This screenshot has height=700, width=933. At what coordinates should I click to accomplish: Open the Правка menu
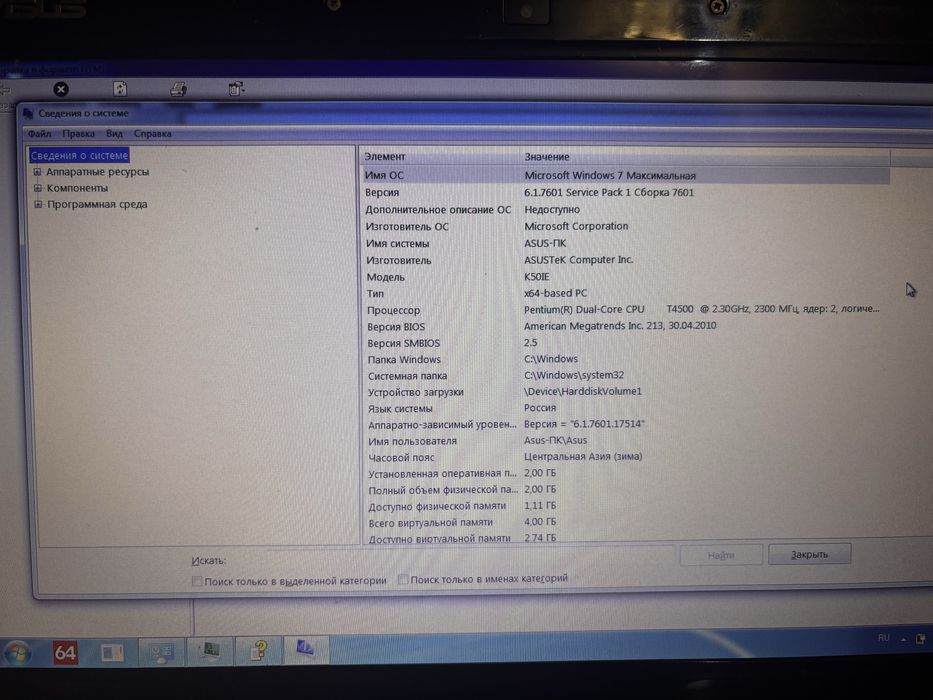point(79,133)
